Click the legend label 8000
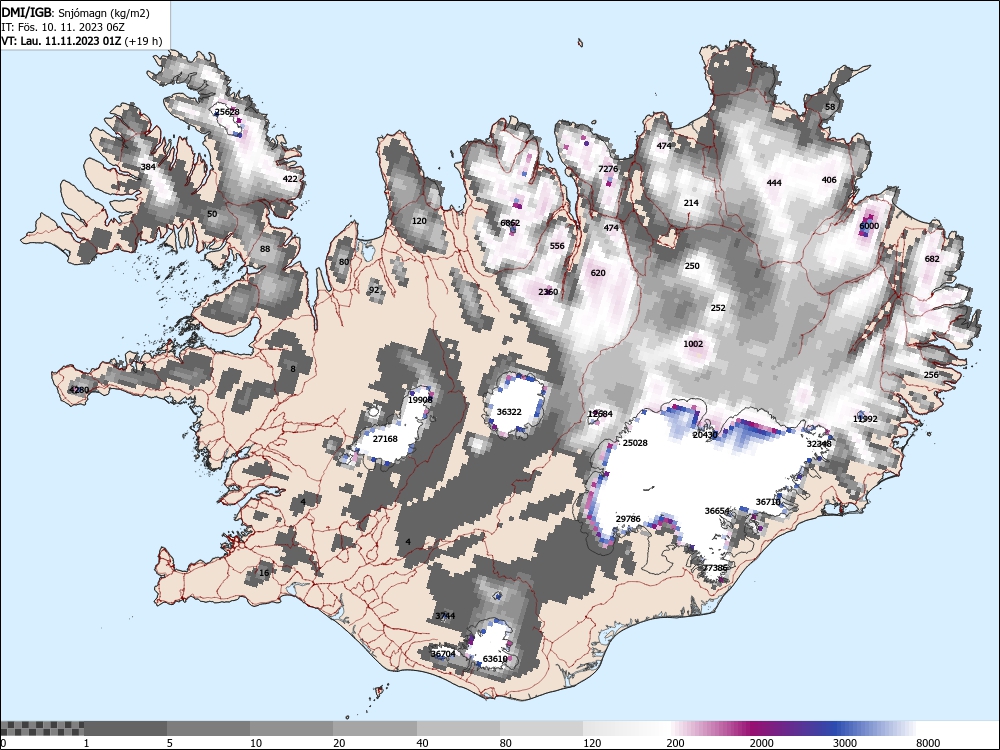This screenshot has height=750, width=1000. click(928, 743)
